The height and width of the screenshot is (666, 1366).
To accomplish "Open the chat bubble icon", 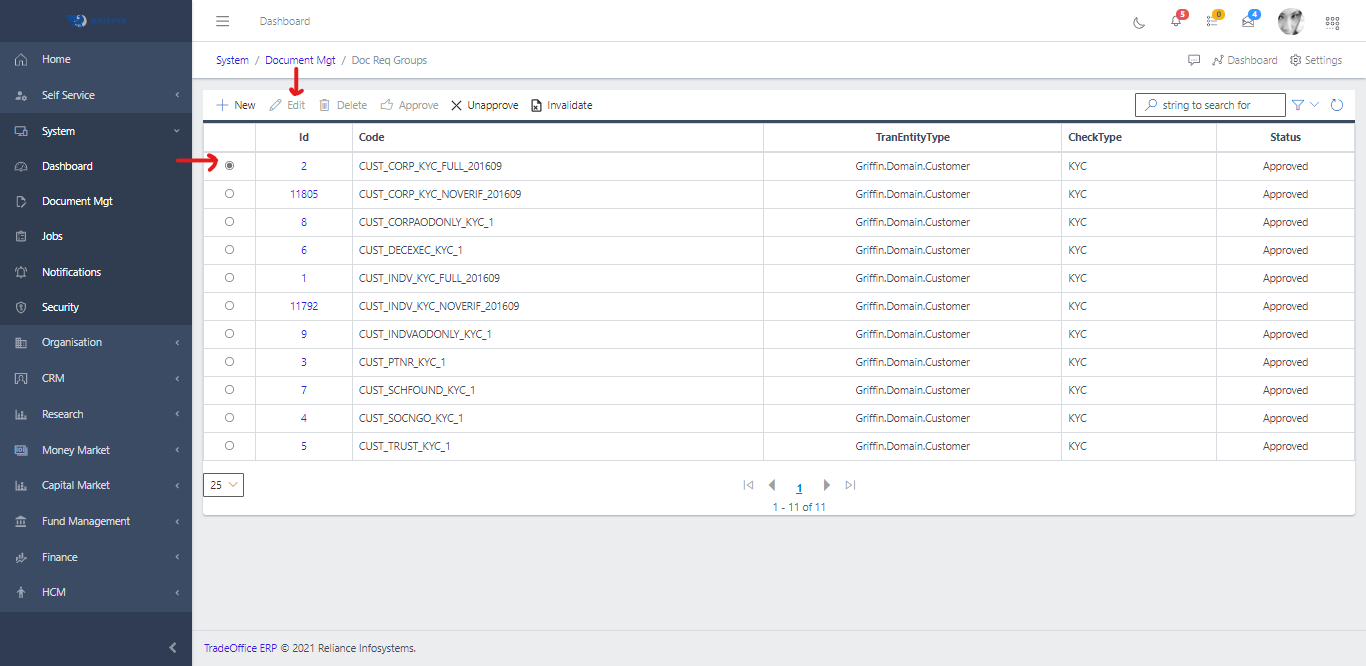I will 1194,60.
